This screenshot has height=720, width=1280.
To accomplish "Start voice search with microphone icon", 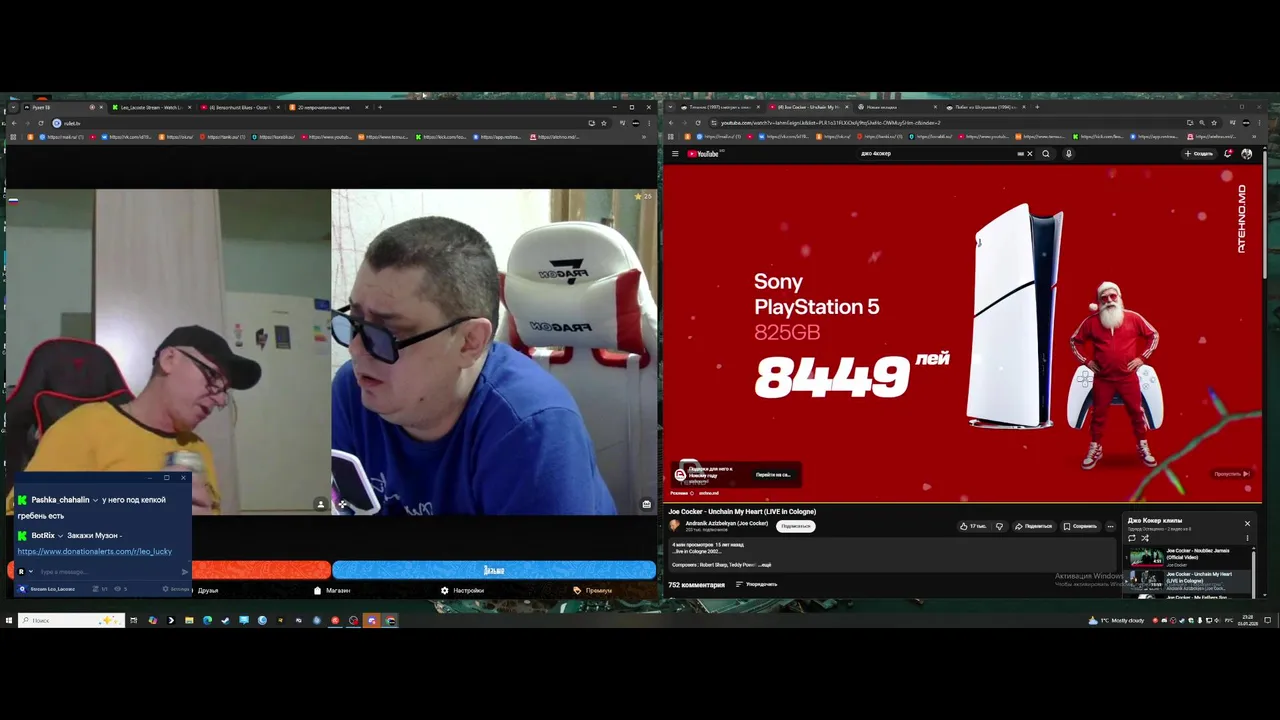I will 1068,154.
